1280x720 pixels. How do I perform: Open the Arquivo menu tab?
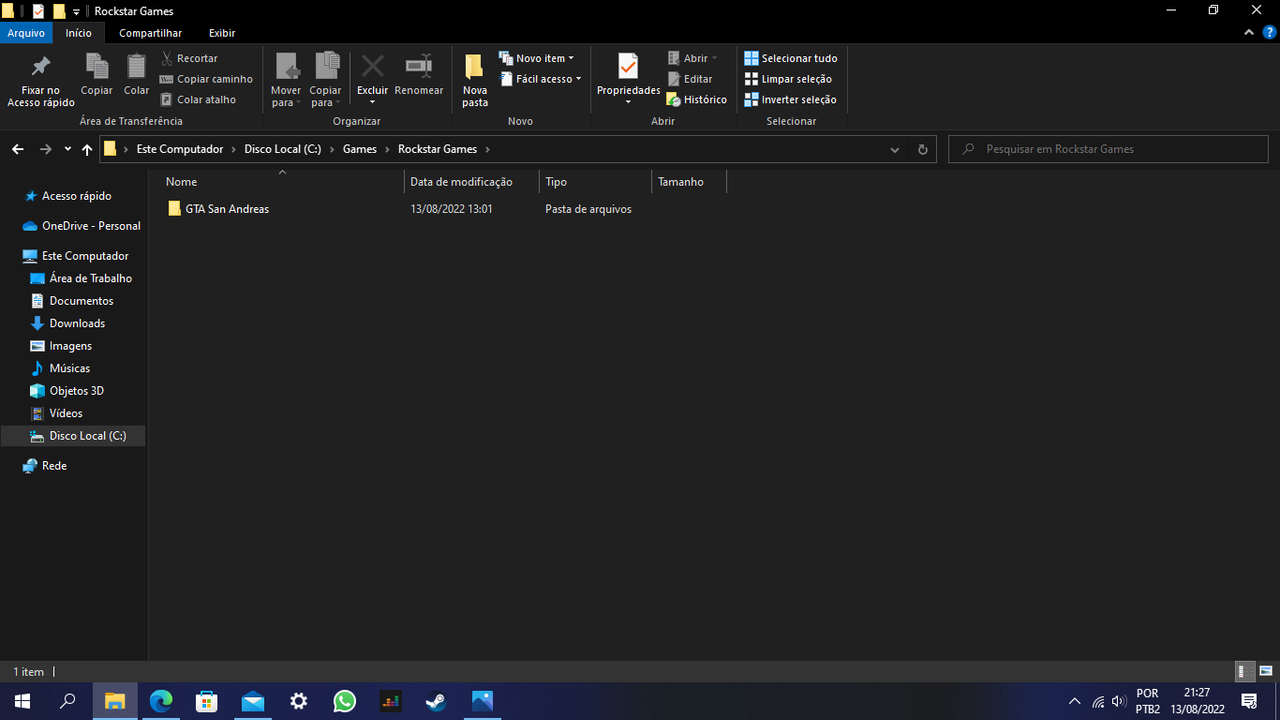point(26,33)
